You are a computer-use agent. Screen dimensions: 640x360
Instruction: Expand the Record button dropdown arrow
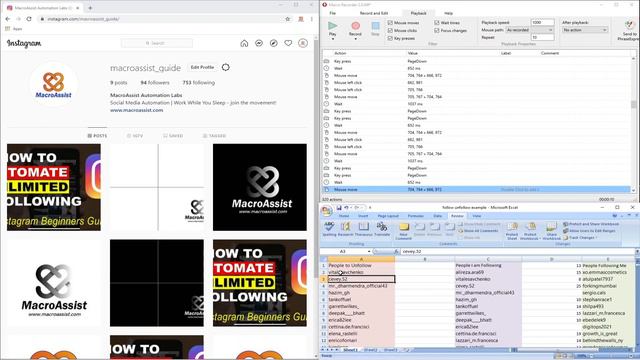click(355, 39)
